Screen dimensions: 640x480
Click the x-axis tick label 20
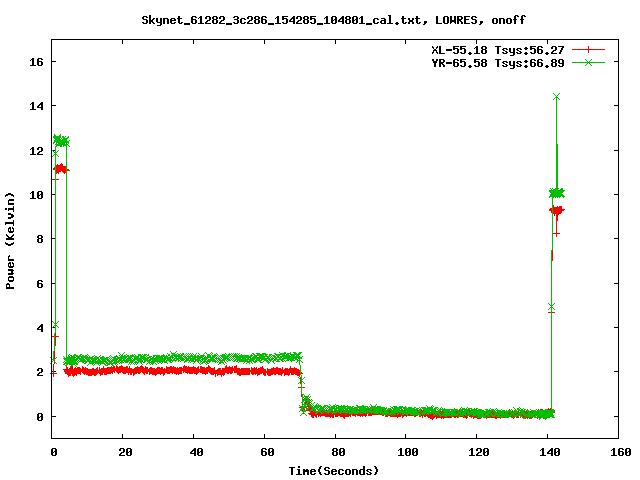[125, 452]
